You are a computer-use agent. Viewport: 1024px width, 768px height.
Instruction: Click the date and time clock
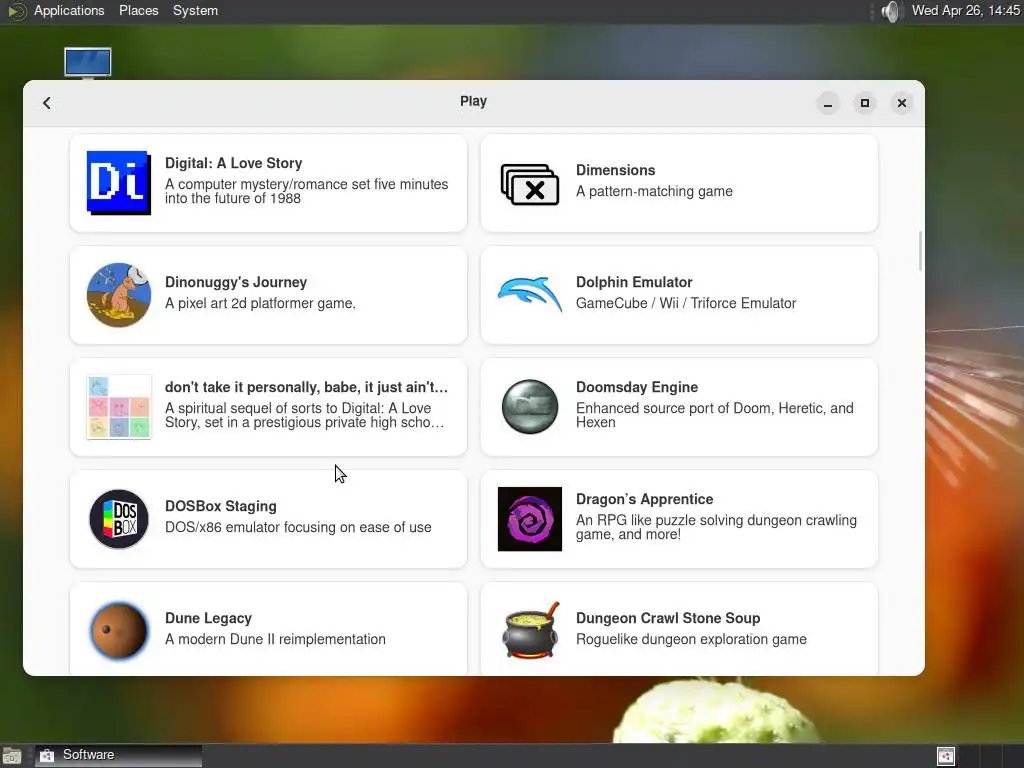(965, 11)
